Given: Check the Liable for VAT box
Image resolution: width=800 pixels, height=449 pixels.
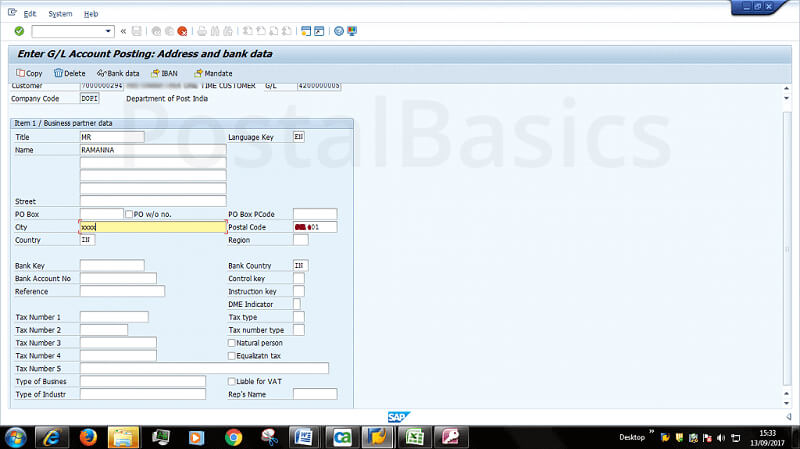Looking at the screenshot, I should [232, 381].
